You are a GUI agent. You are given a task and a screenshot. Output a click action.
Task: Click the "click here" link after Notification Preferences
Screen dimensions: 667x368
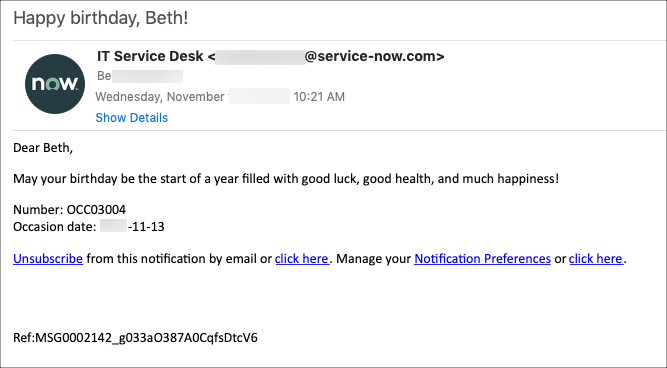[596, 259]
